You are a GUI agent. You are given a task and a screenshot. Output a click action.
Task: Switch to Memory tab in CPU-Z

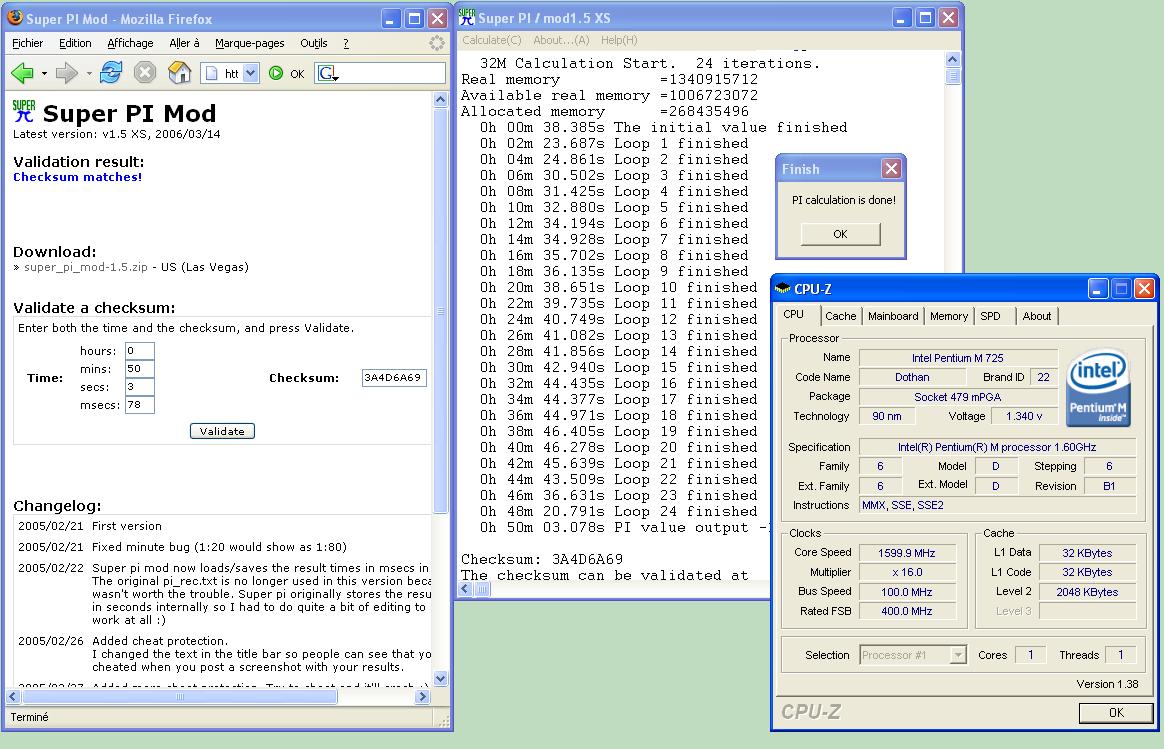(x=949, y=316)
